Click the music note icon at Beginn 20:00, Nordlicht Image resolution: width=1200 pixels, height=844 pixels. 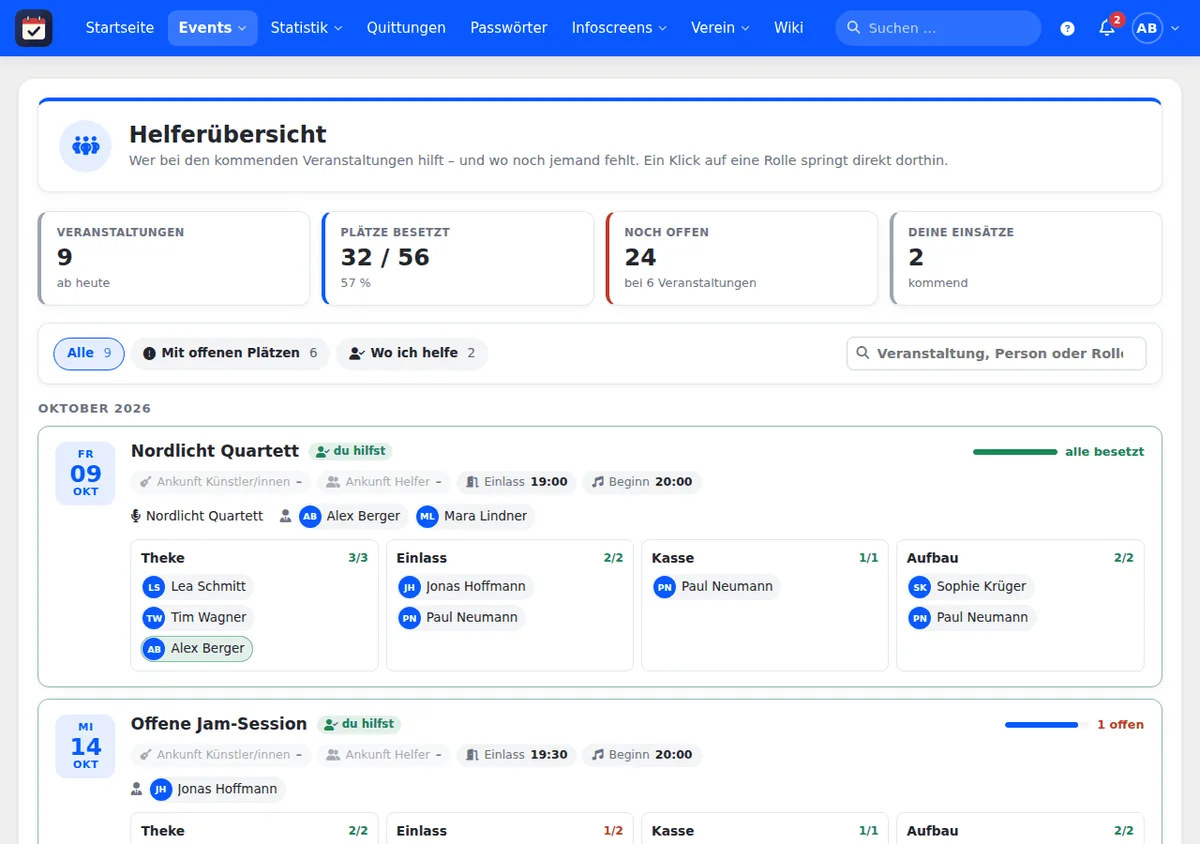click(x=598, y=482)
